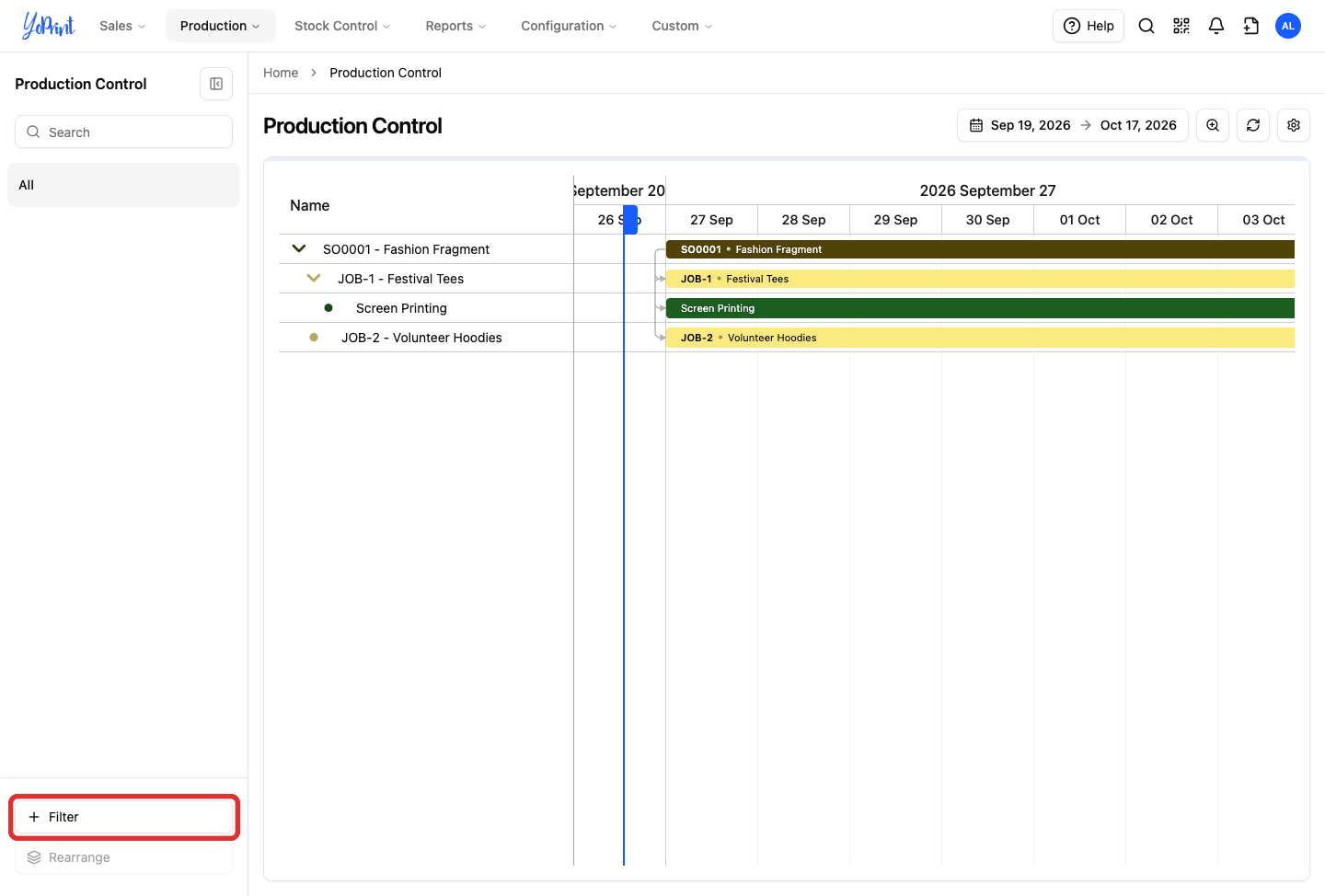Open the Sales menu
This screenshot has height=896, width=1325.
click(122, 26)
